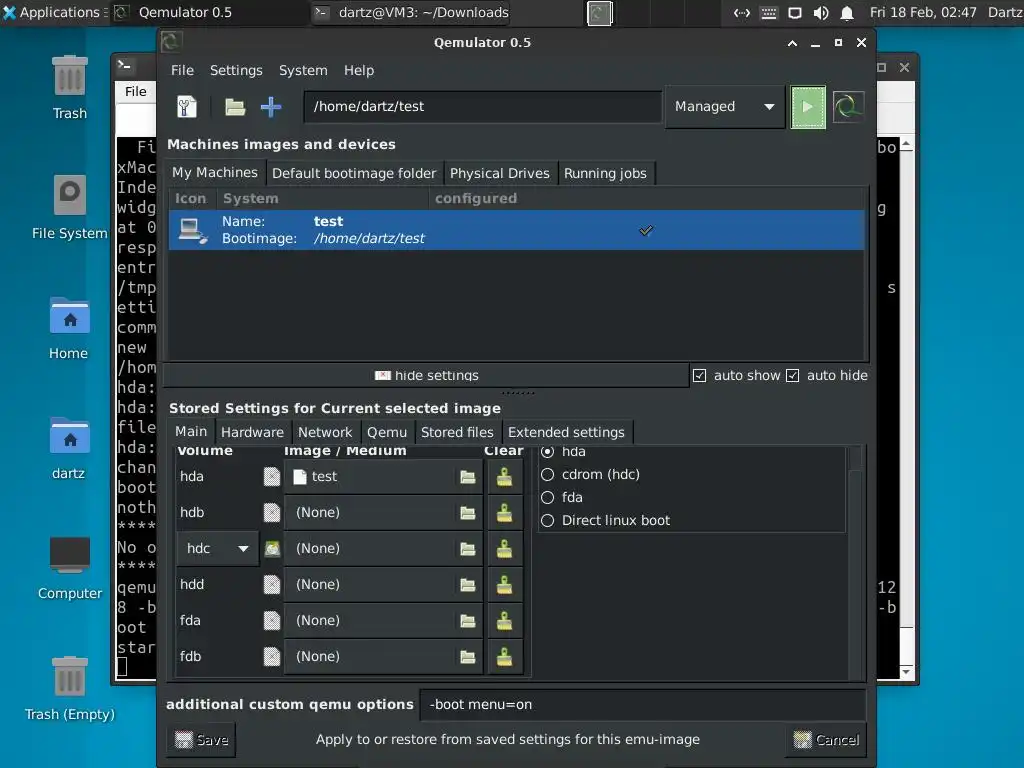
Task: Start the machine with the green play button
Action: coord(808,106)
